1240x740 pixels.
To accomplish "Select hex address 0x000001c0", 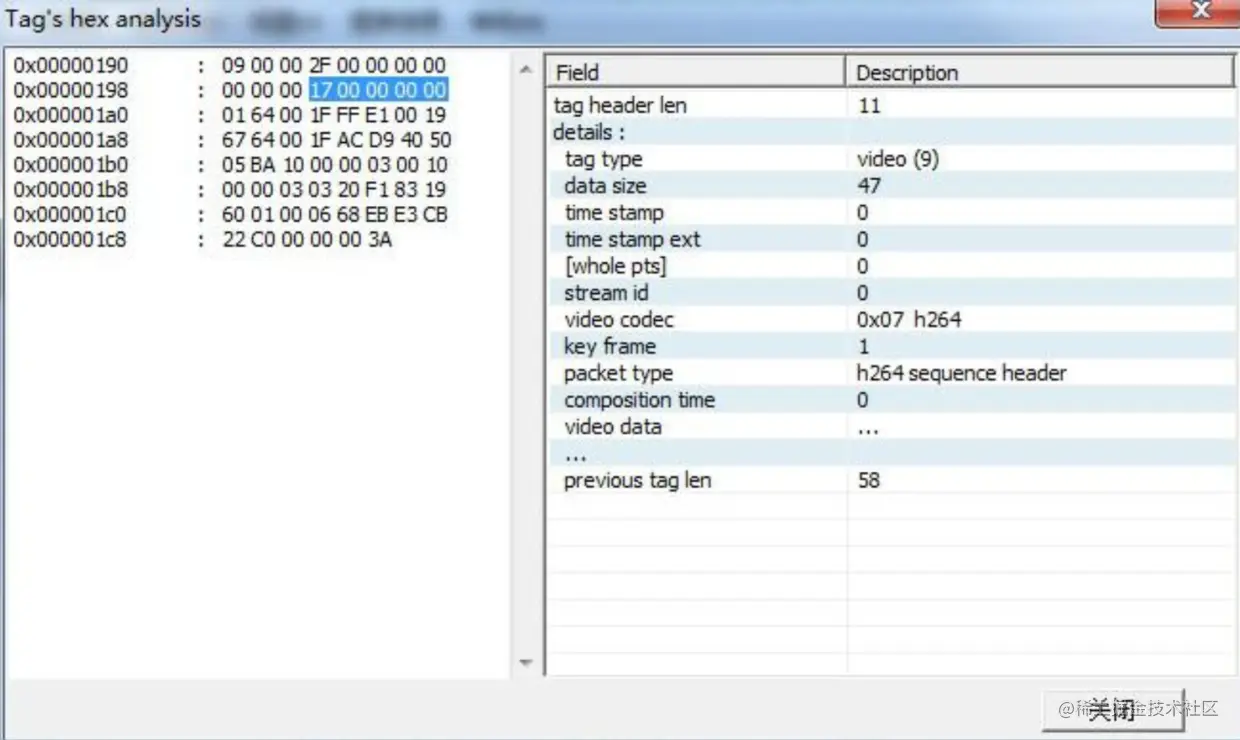I will [x=71, y=215].
